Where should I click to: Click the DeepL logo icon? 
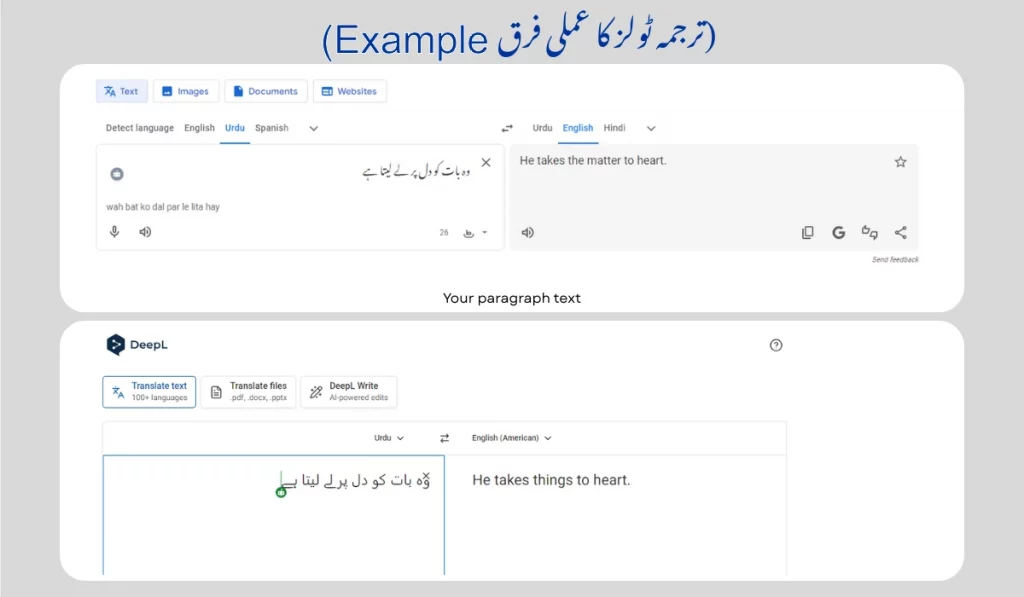(x=117, y=345)
